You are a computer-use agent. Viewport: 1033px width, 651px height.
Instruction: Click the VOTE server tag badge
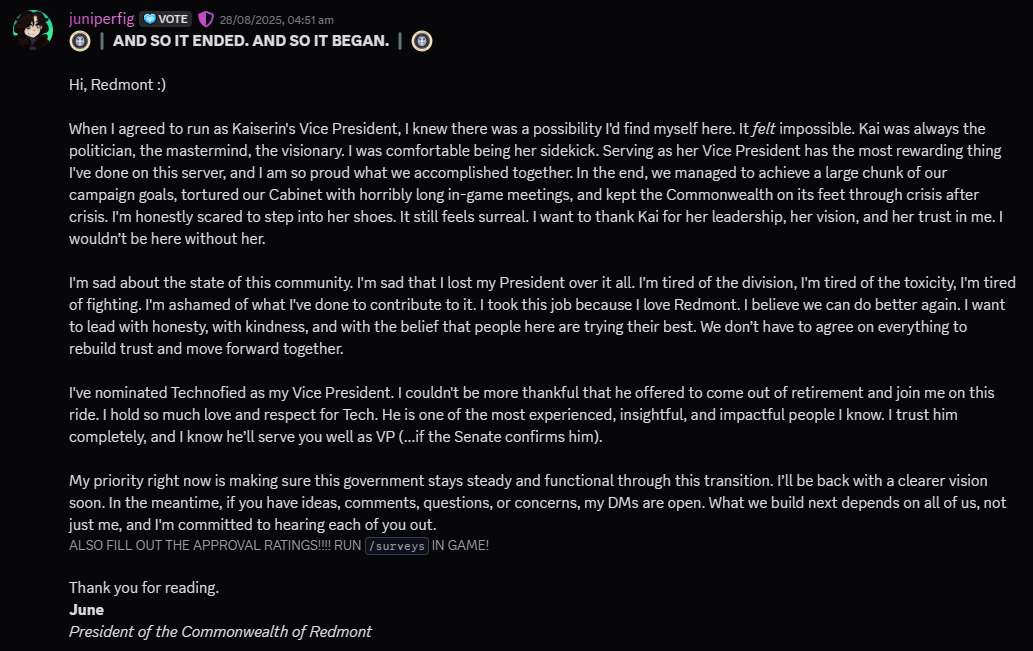166,19
